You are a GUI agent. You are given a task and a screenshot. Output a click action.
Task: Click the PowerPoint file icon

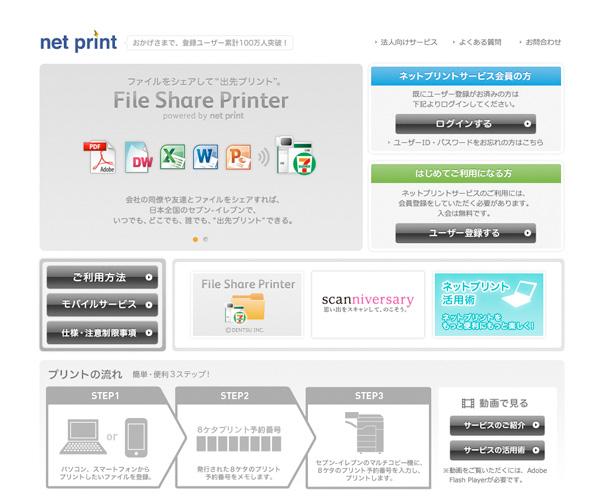click(x=239, y=157)
